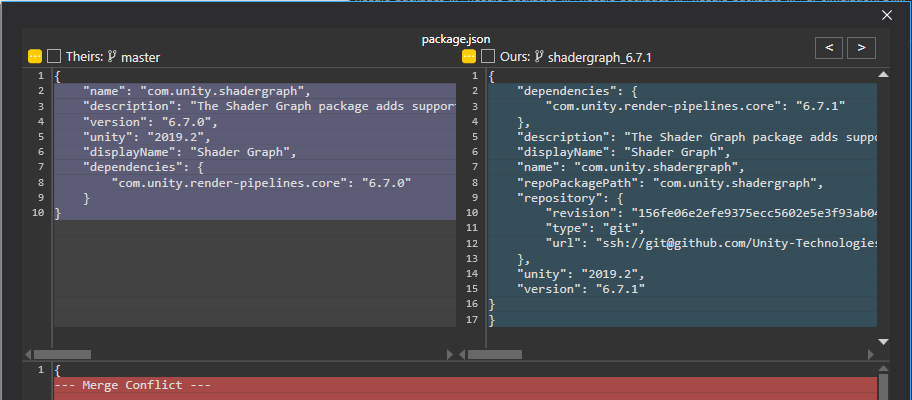Click the yellow options icon beside Theirs

coord(35,56)
